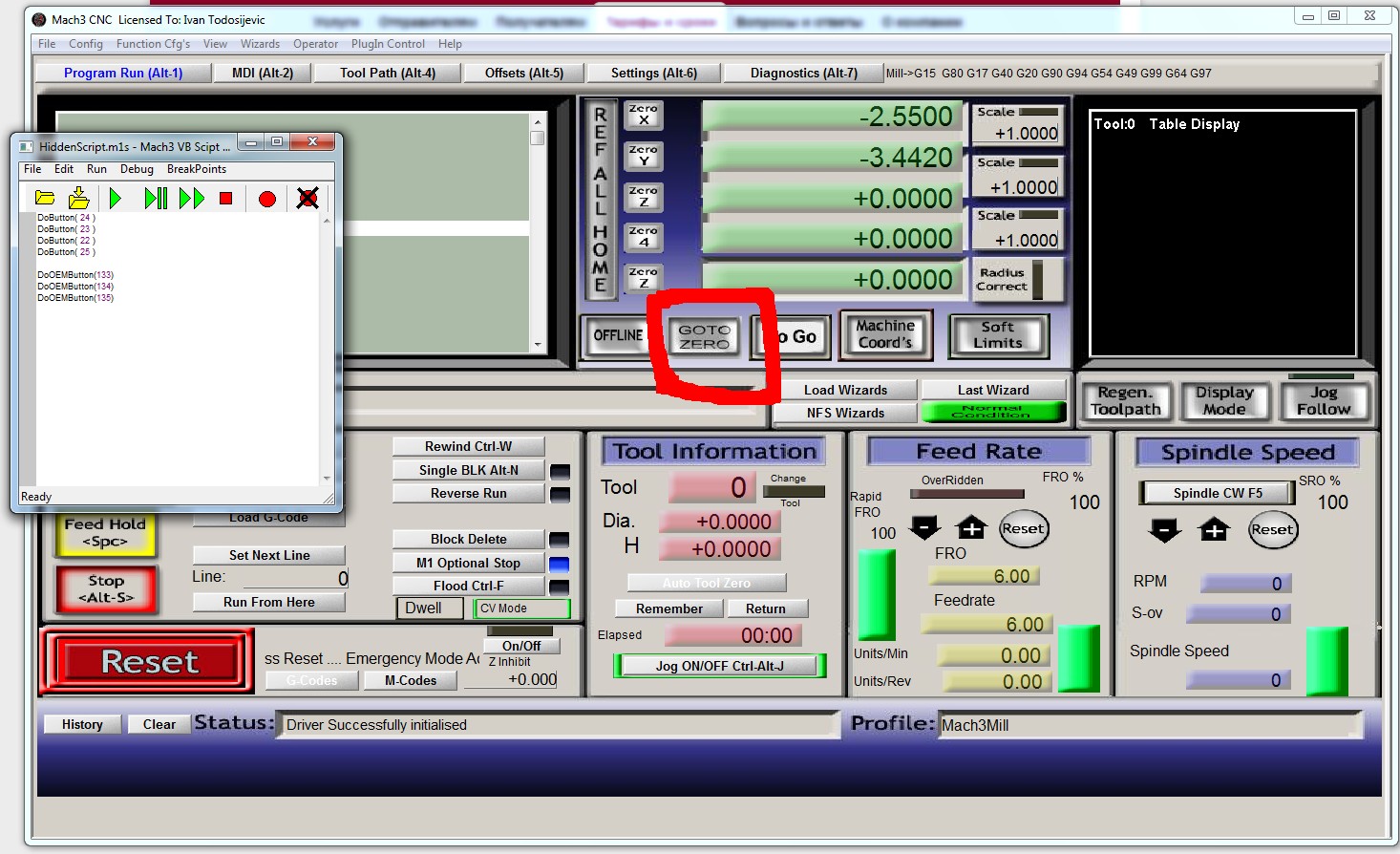Stop the script with the red square icon
Viewport: 1400px width, 854px height.
click(x=226, y=198)
